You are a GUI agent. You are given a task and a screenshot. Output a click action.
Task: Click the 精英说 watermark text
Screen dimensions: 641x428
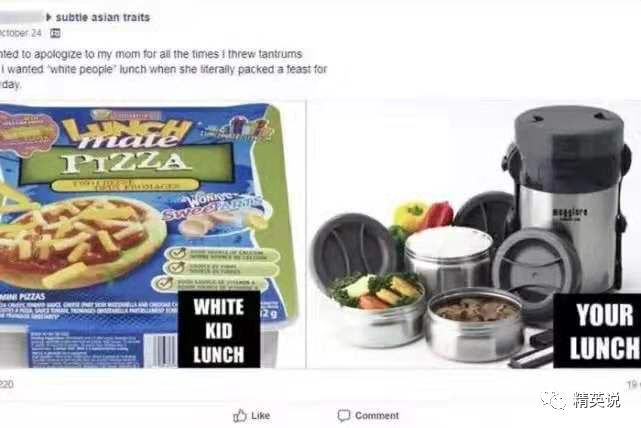coord(596,400)
